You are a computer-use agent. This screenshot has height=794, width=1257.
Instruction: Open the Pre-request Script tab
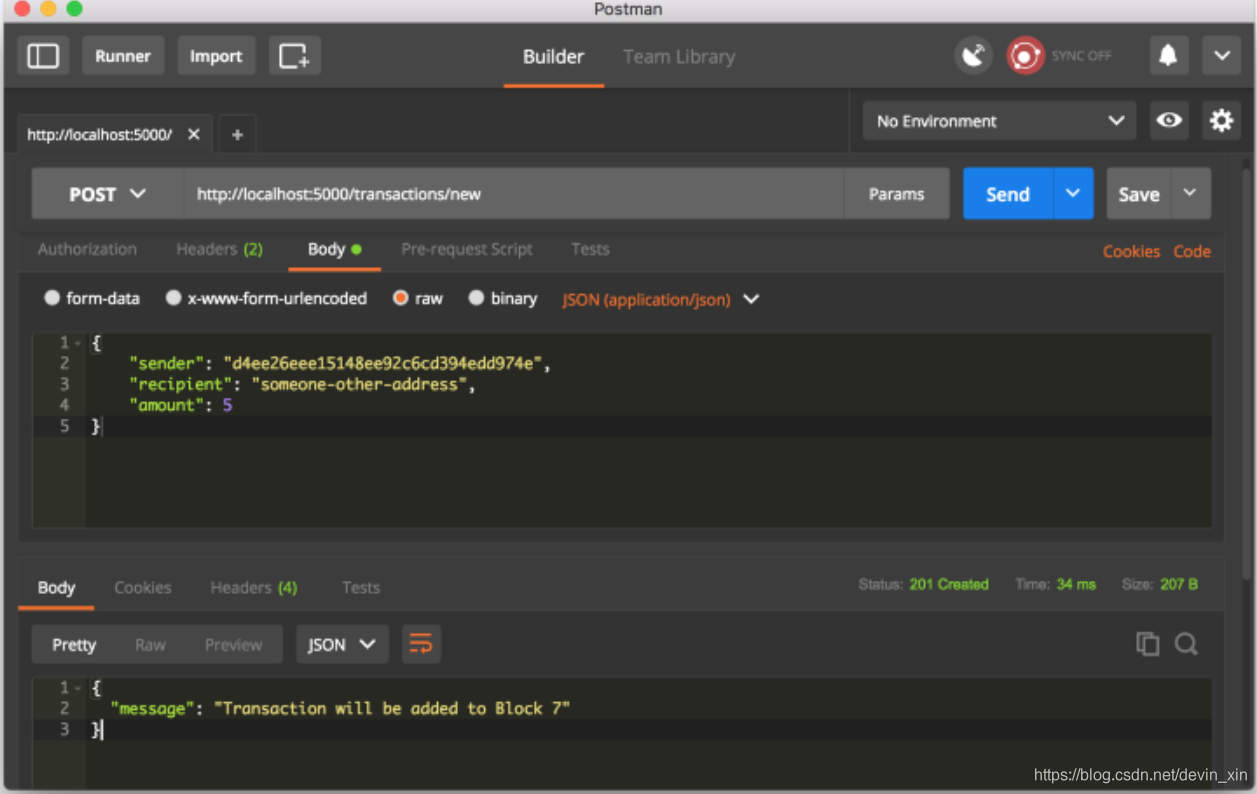pyautogui.click(x=467, y=249)
